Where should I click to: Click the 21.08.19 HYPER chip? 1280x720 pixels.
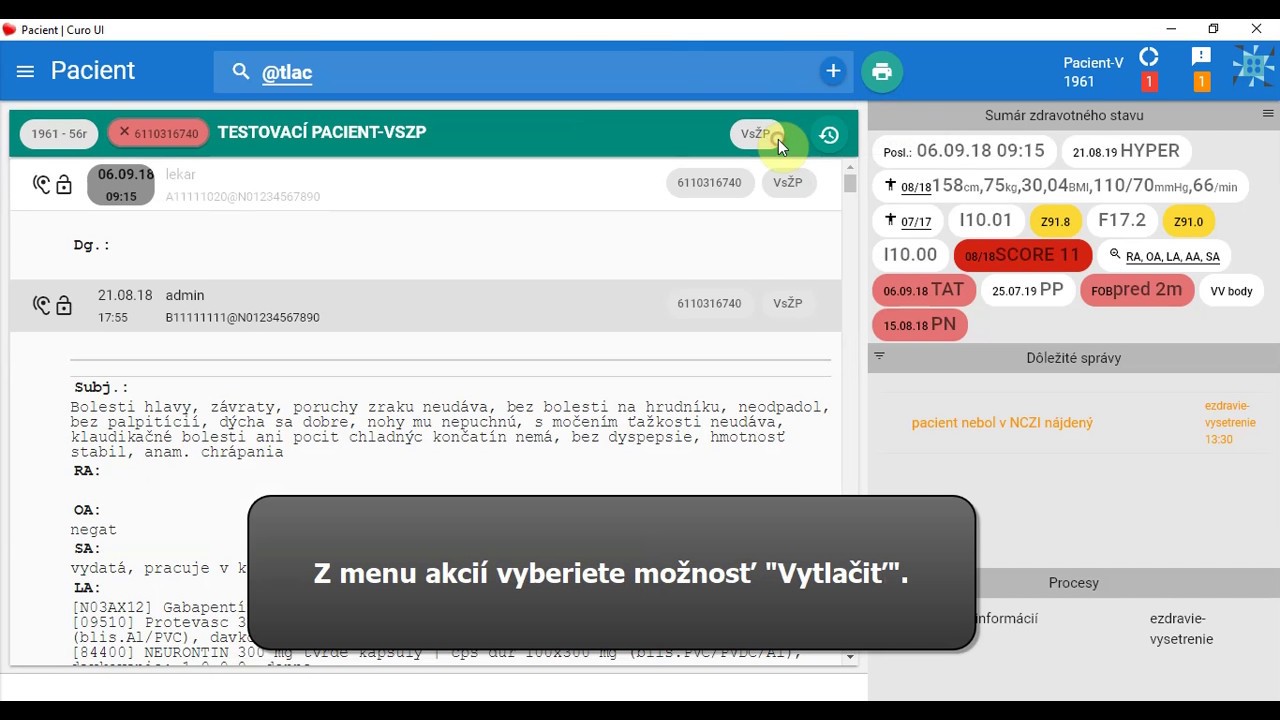1126,151
